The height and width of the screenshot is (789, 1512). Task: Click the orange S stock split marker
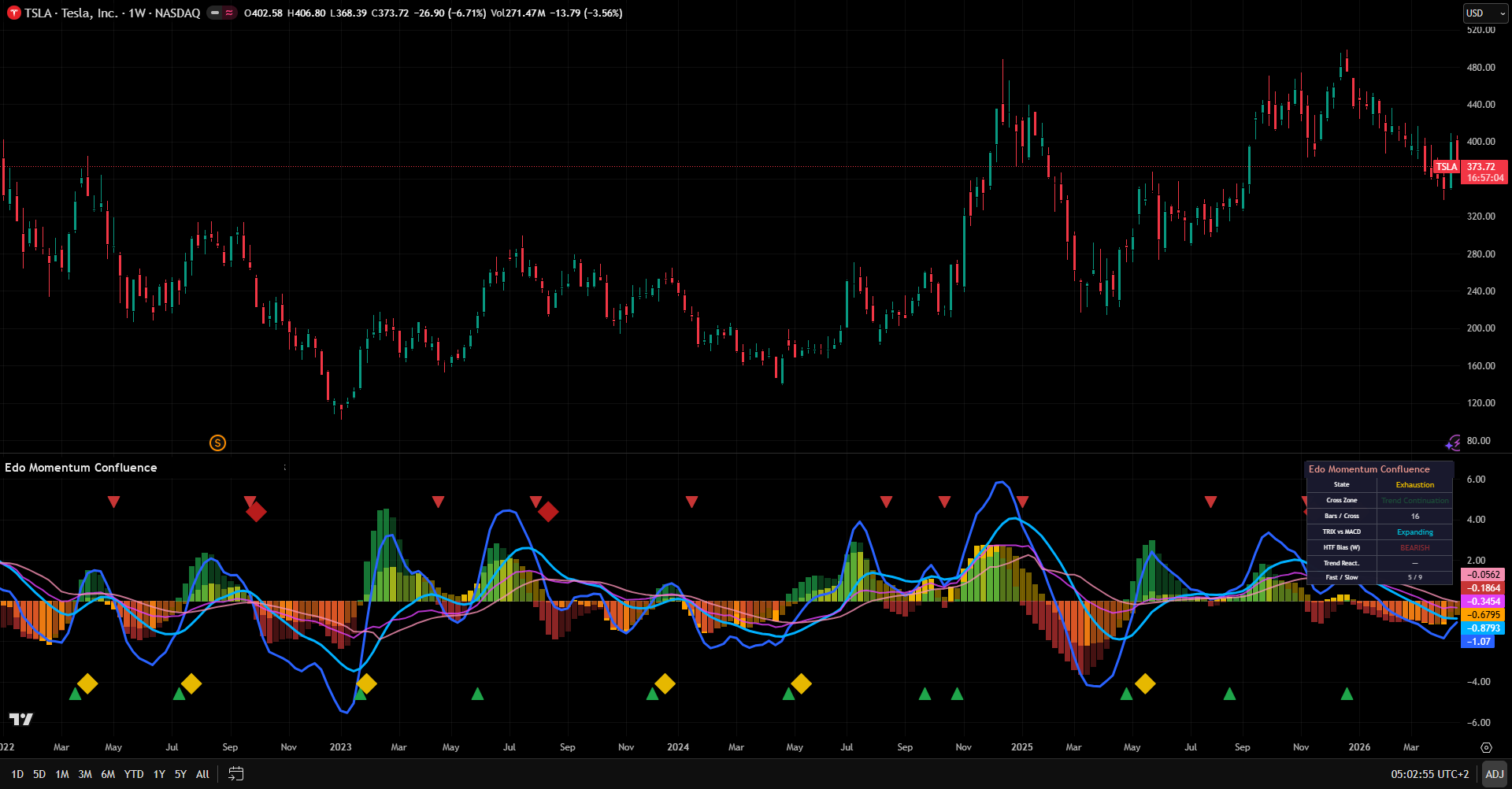tap(218, 443)
